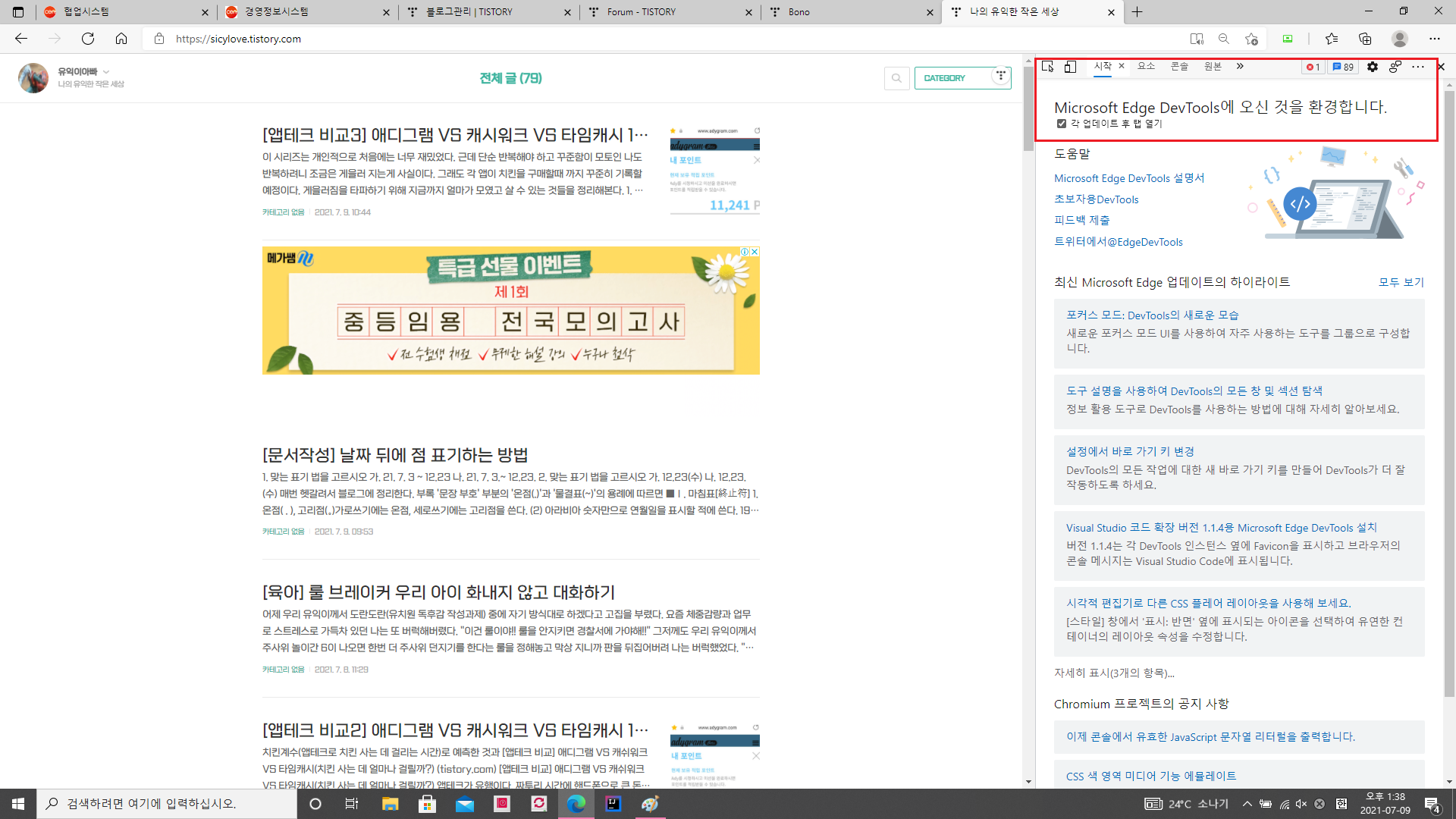Click the blog search box
The height and width of the screenshot is (819, 1456).
point(896,78)
